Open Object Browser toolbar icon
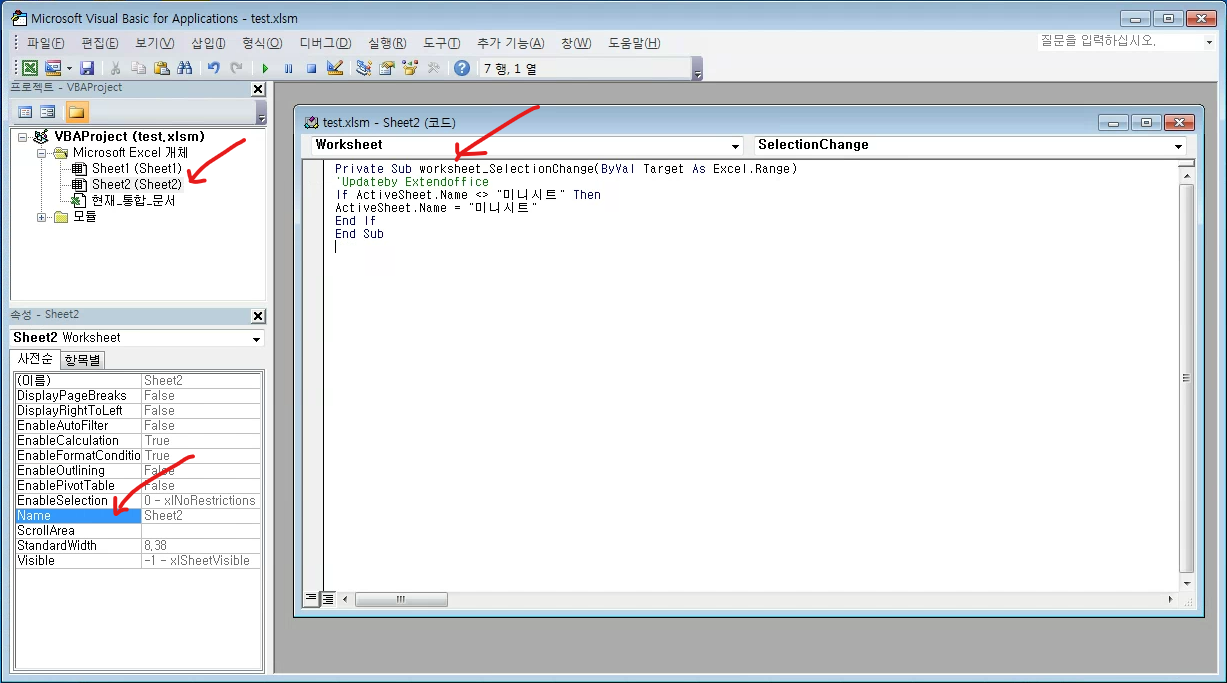Image resolution: width=1227 pixels, height=683 pixels. (x=410, y=68)
